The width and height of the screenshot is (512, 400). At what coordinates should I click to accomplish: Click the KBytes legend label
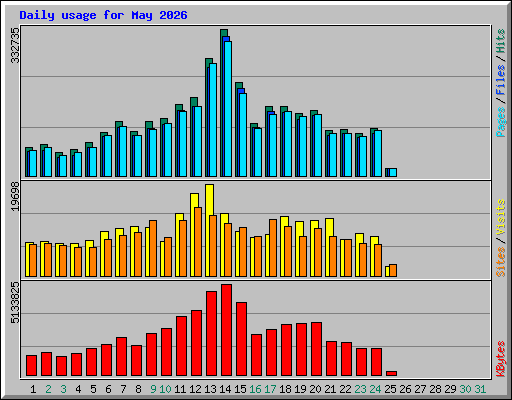501,359
